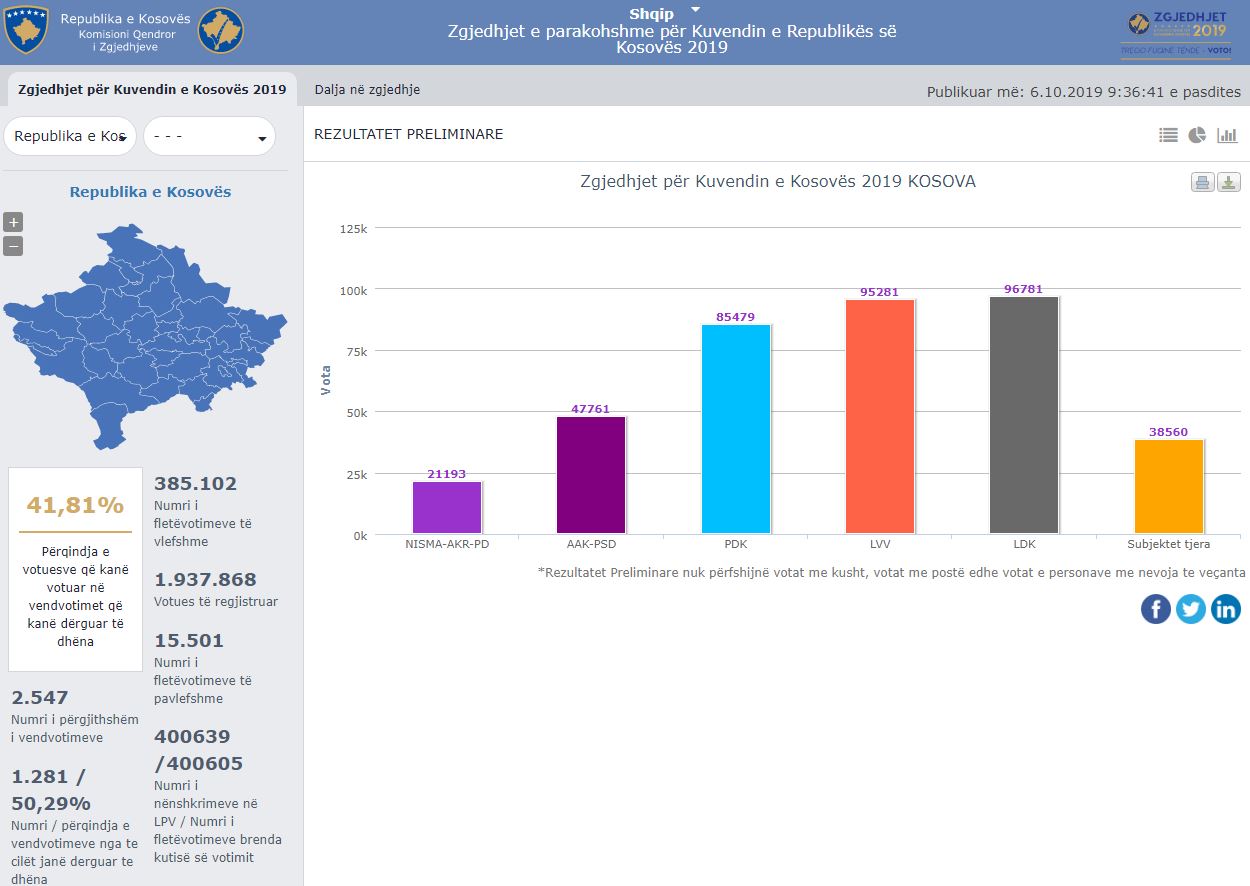Viewport: 1250px width, 886px height.
Task: Open the Dalja në zgjedhje tab
Action: (x=367, y=89)
